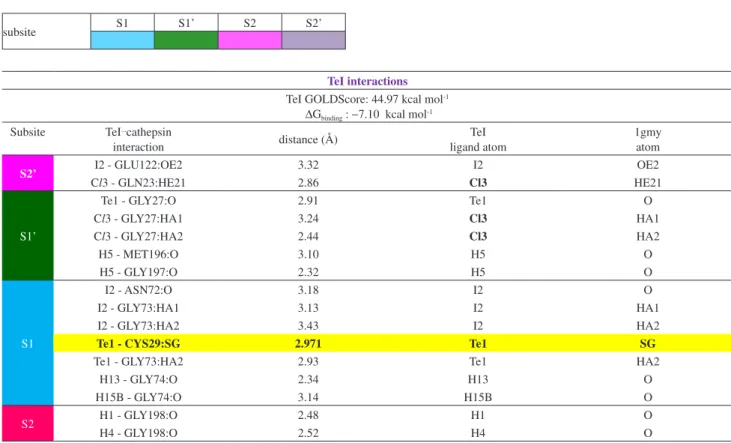Select 'H15B - GLY74:O' interaction cell

(138, 397)
